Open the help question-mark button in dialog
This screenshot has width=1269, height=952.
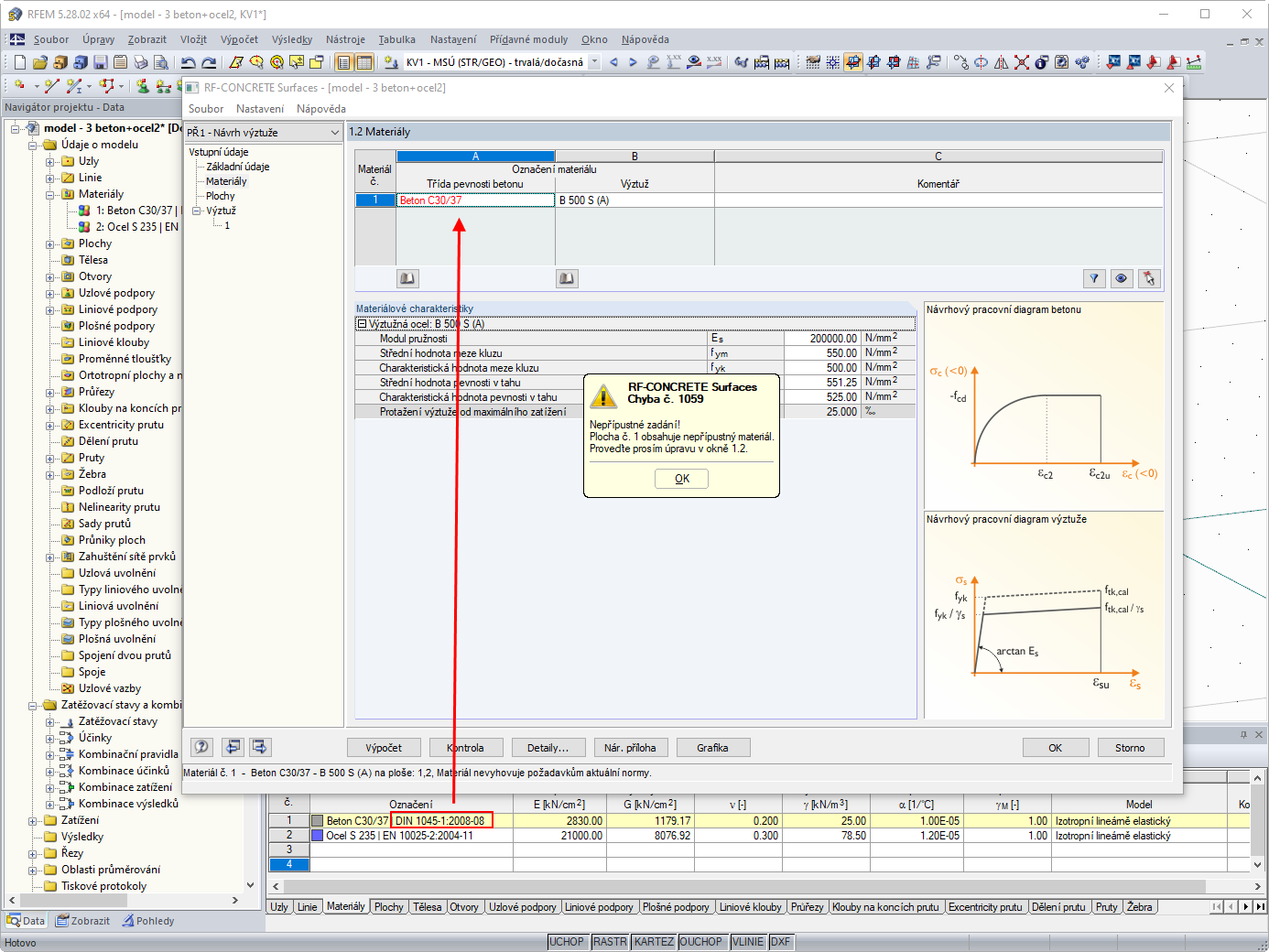pos(202,747)
